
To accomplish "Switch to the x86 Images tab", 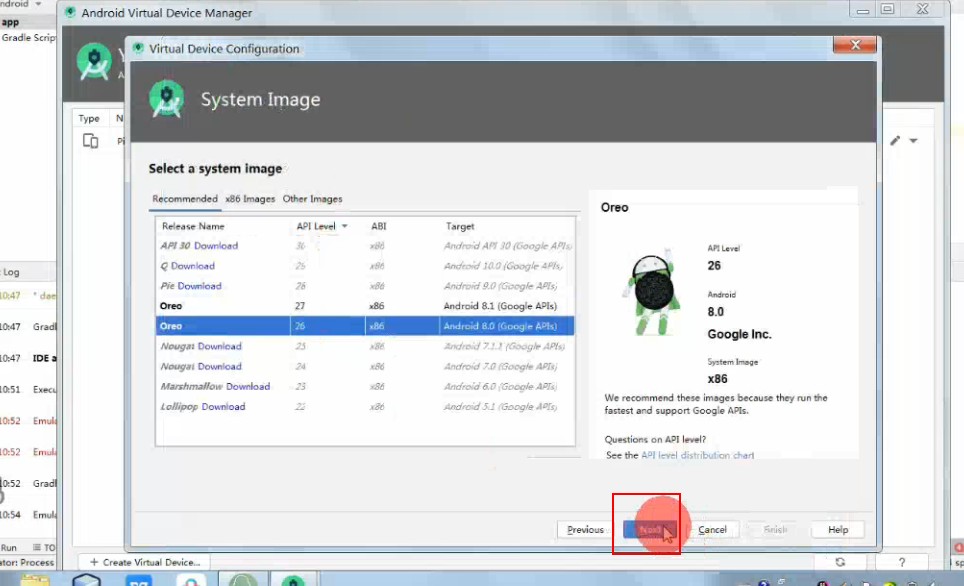I will click(250, 199).
